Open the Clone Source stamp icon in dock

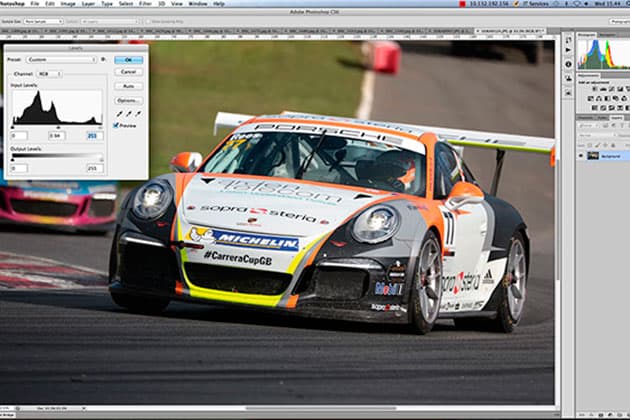(x=569, y=78)
